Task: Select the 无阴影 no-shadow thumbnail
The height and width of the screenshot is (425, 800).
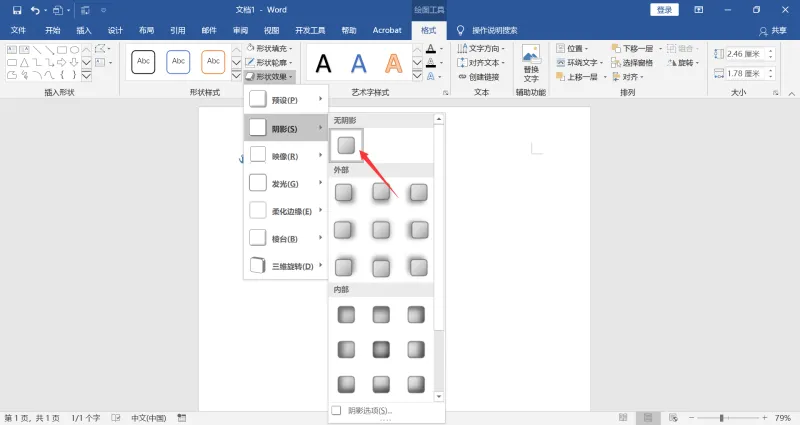Action: [x=346, y=145]
